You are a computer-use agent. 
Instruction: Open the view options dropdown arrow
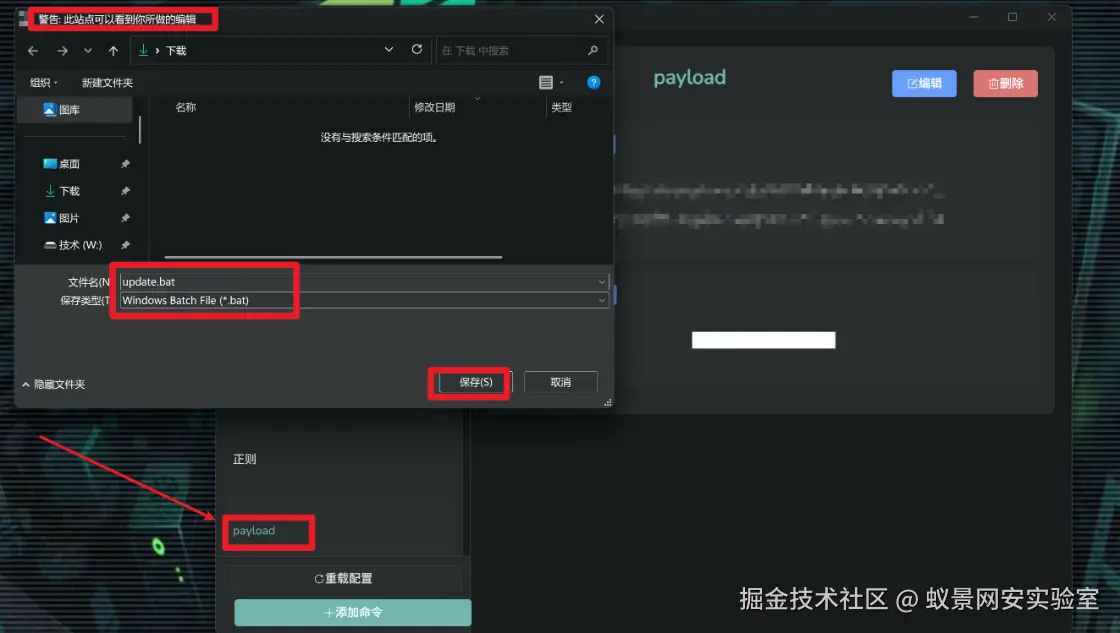561,83
